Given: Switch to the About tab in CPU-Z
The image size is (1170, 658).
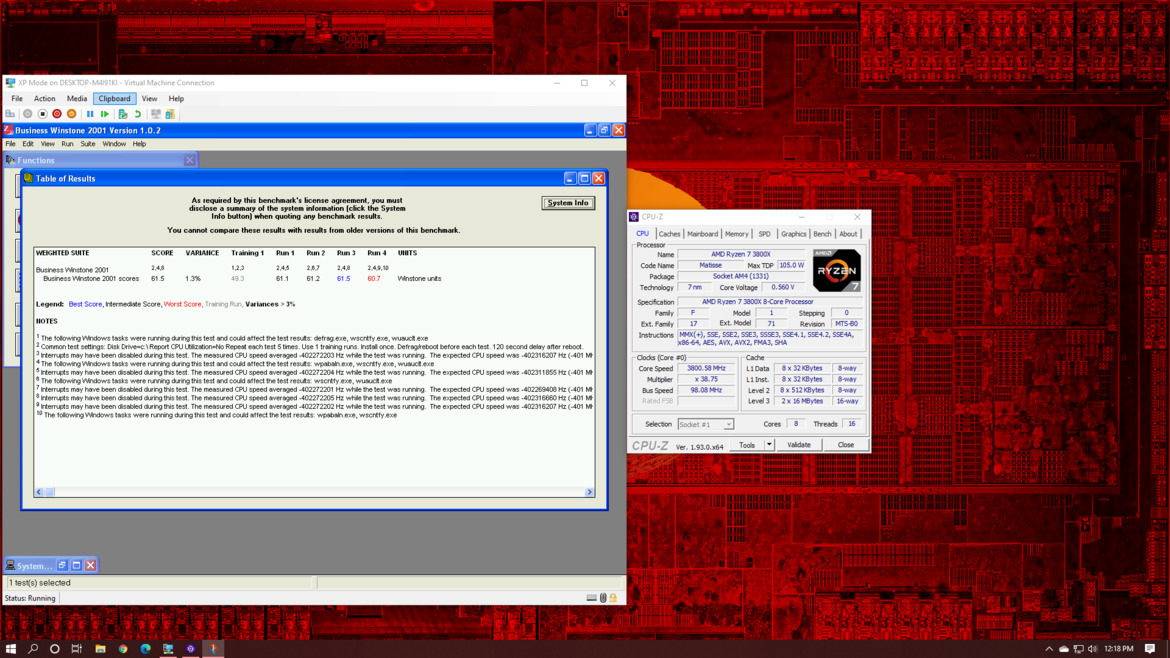Looking at the screenshot, I should pyautogui.click(x=848, y=234).
